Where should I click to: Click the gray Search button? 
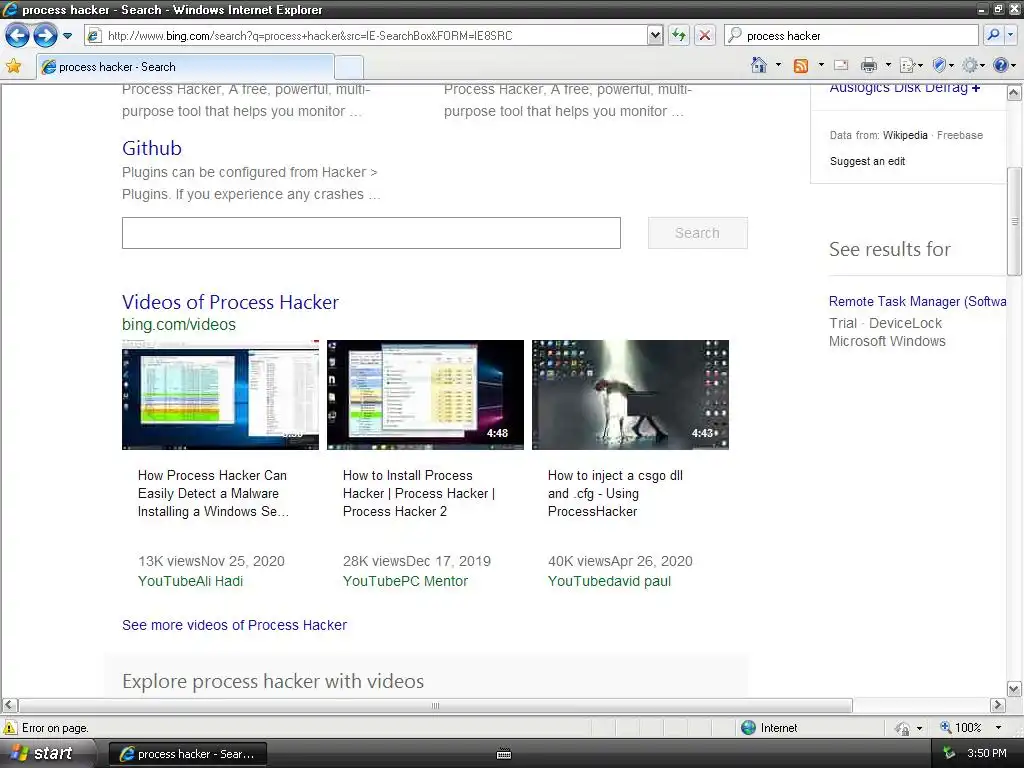click(x=697, y=233)
